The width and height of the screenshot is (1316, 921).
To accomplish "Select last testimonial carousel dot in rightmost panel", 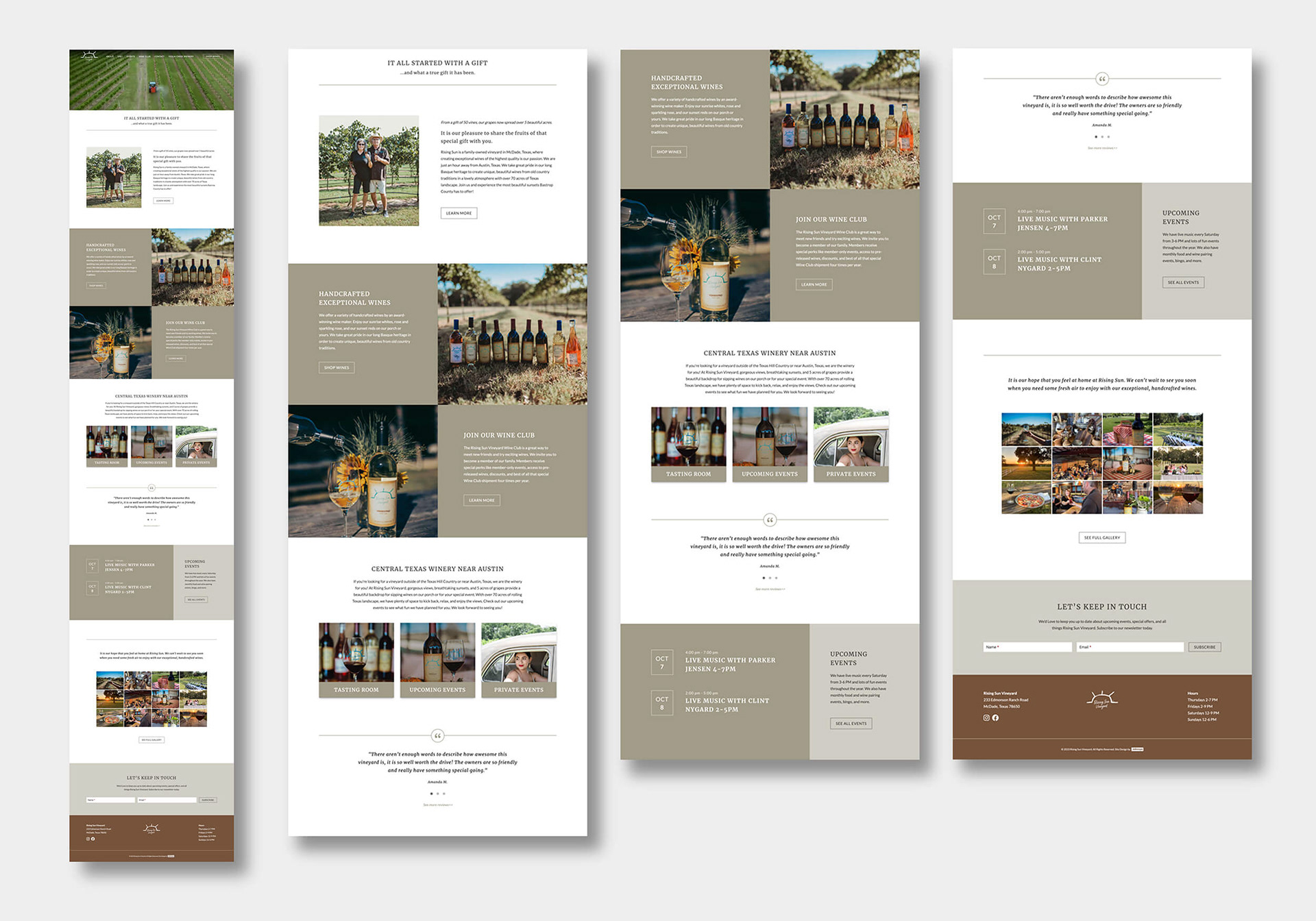I will (1108, 137).
